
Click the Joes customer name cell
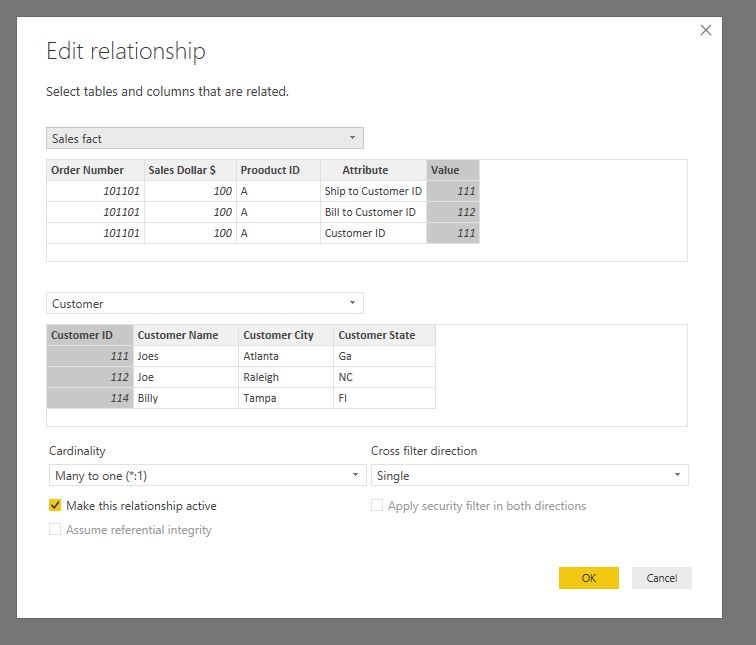pyautogui.click(x=186, y=356)
